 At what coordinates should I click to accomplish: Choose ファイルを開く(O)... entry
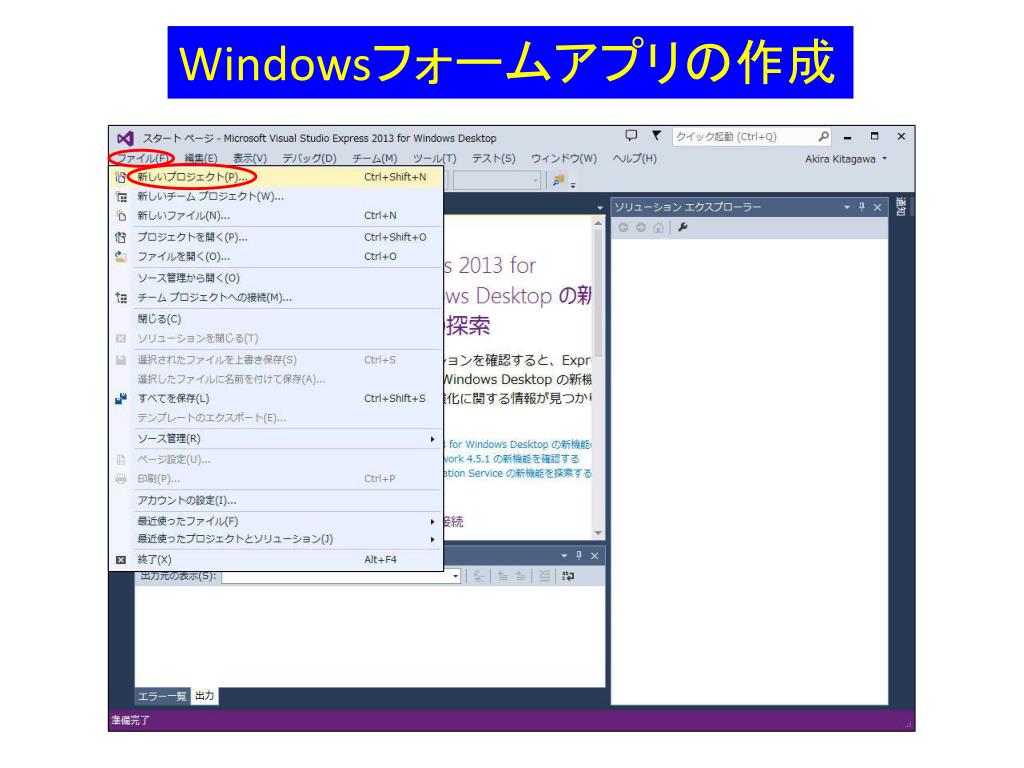pos(278,257)
